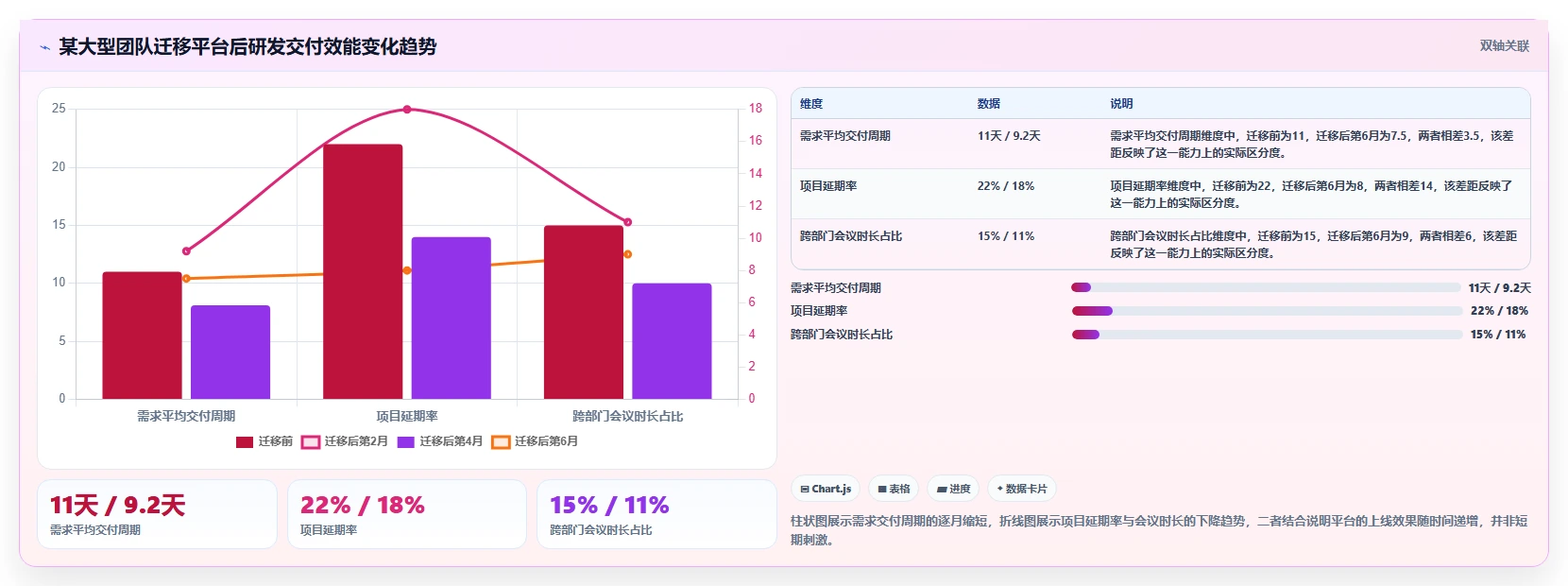Viewport: 1568px width, 586px height.
Task: Click the pink line point above 需求平均交付周期
Action: pos(186,251)
